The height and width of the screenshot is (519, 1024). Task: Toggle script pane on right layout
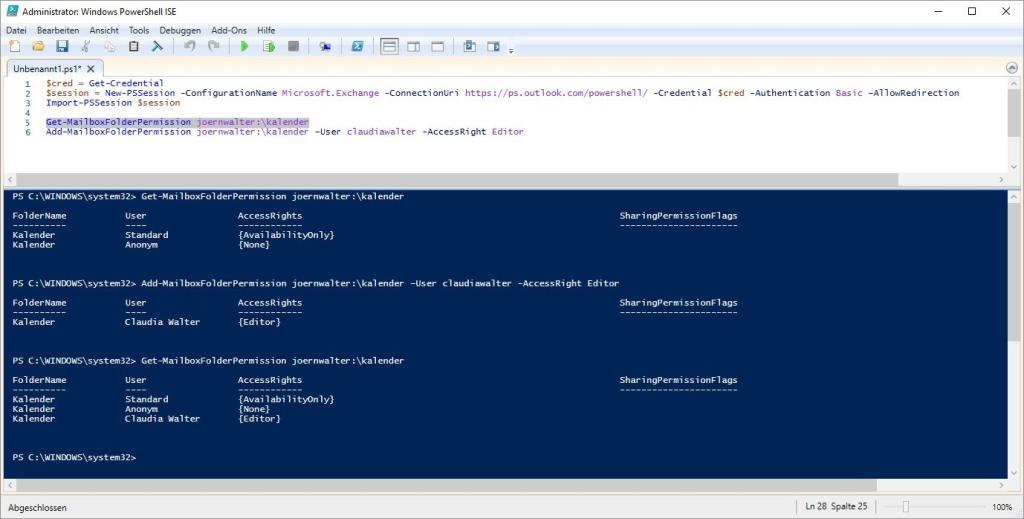[412, 46]
